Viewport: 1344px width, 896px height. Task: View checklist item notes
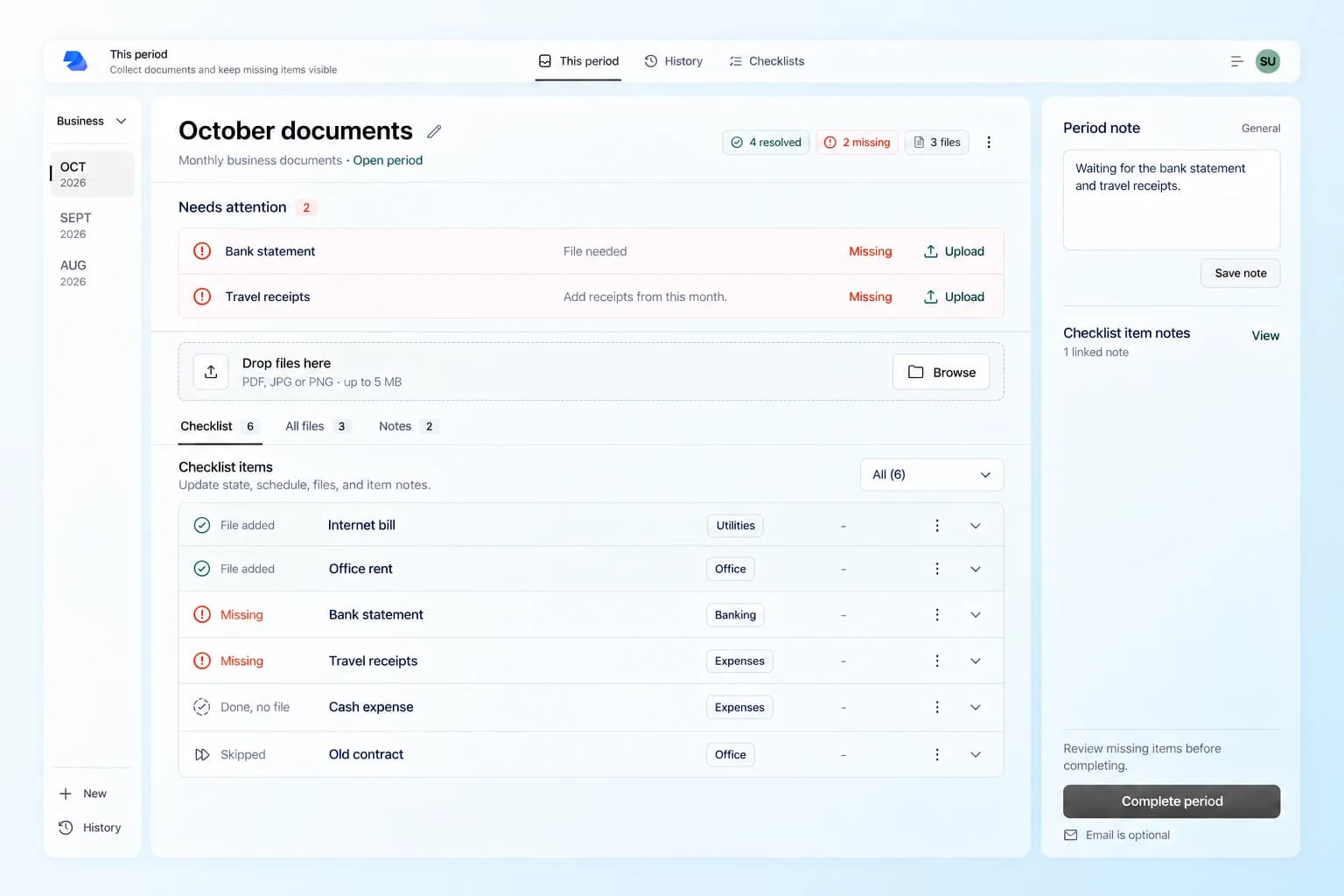(1265, 335)
